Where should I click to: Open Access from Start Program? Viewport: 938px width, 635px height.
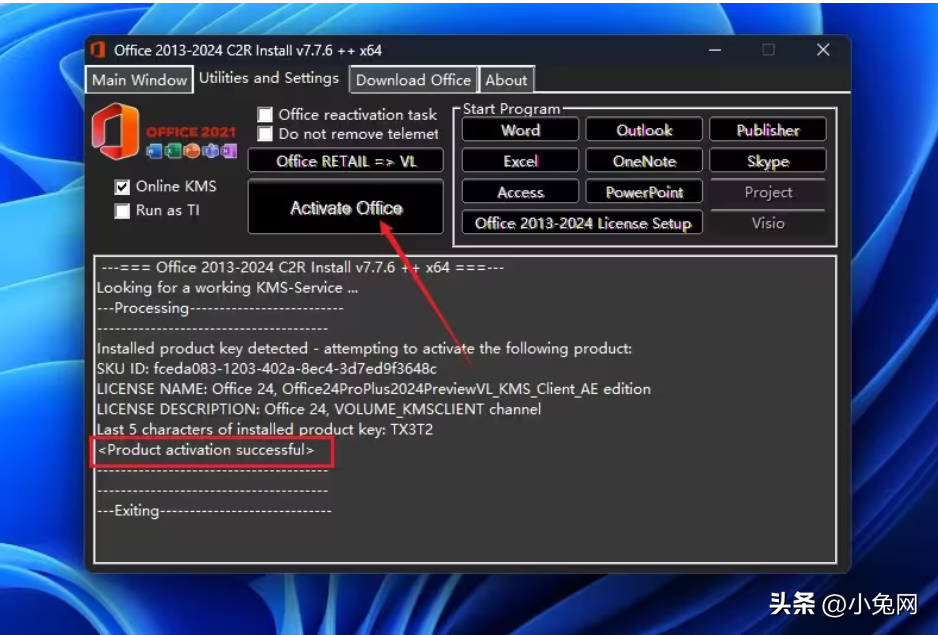tap(520, 192)
